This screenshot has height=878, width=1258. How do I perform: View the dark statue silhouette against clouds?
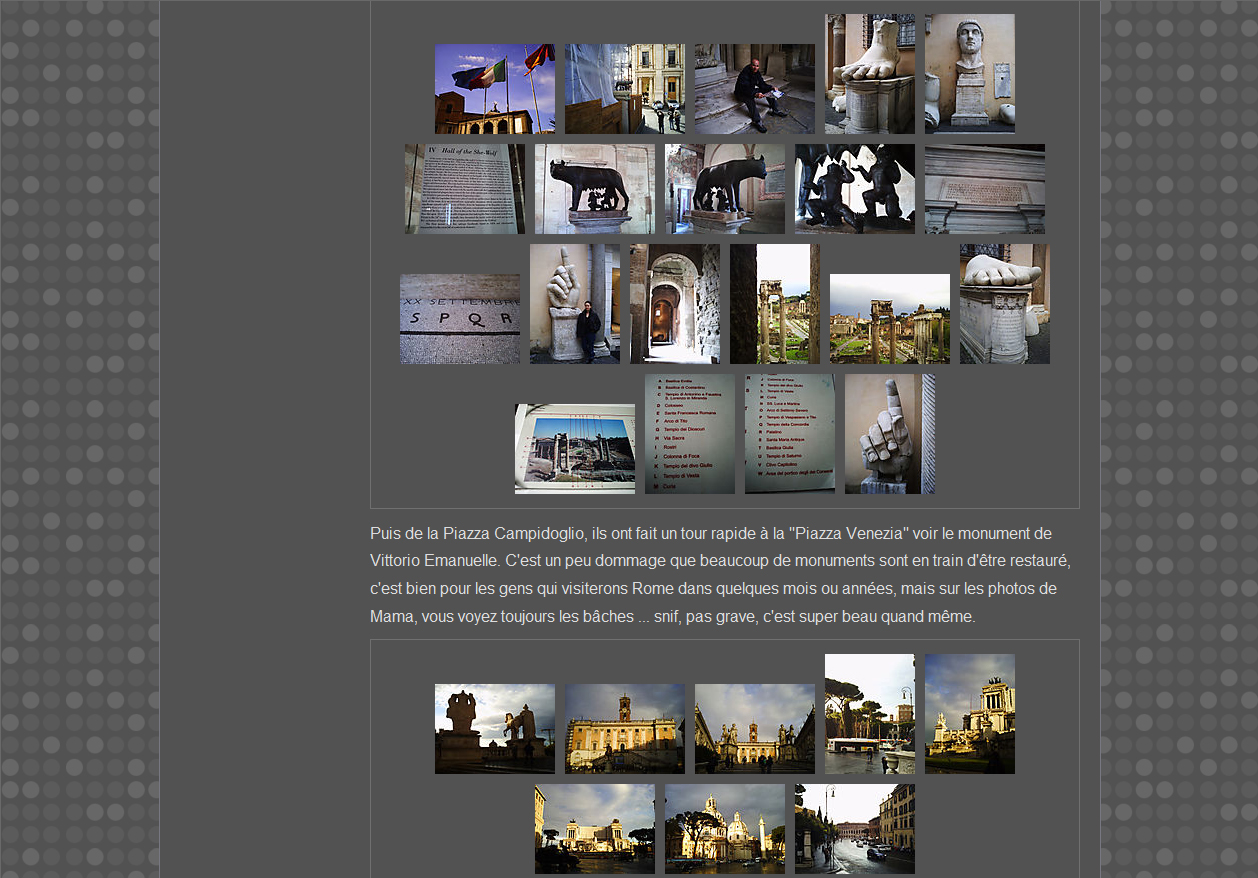pos(494,729)
